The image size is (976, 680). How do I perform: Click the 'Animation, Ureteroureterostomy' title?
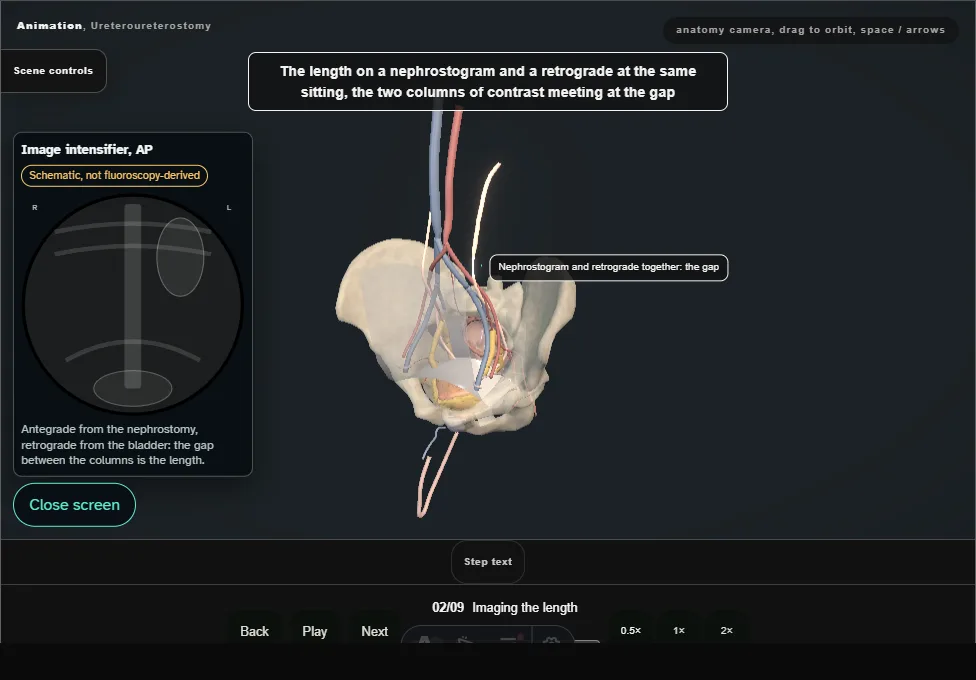(114, 26)
